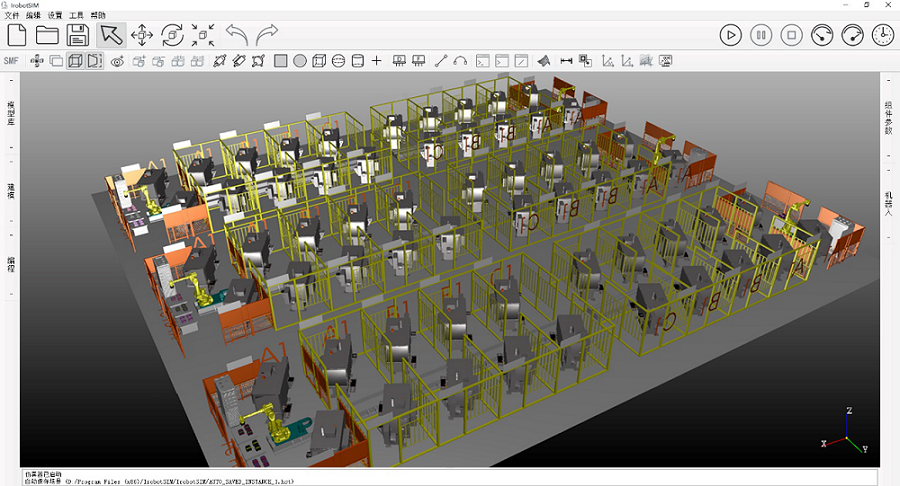This screenshot has width=900, height=486.
Task: Activate the rotate object tool
Action: (172, 35)
